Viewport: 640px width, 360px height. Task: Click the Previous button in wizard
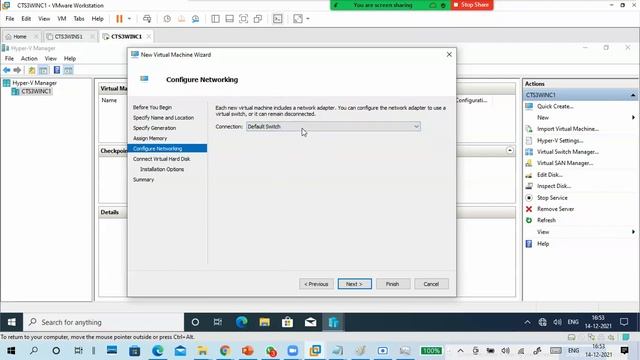[316, 284]
